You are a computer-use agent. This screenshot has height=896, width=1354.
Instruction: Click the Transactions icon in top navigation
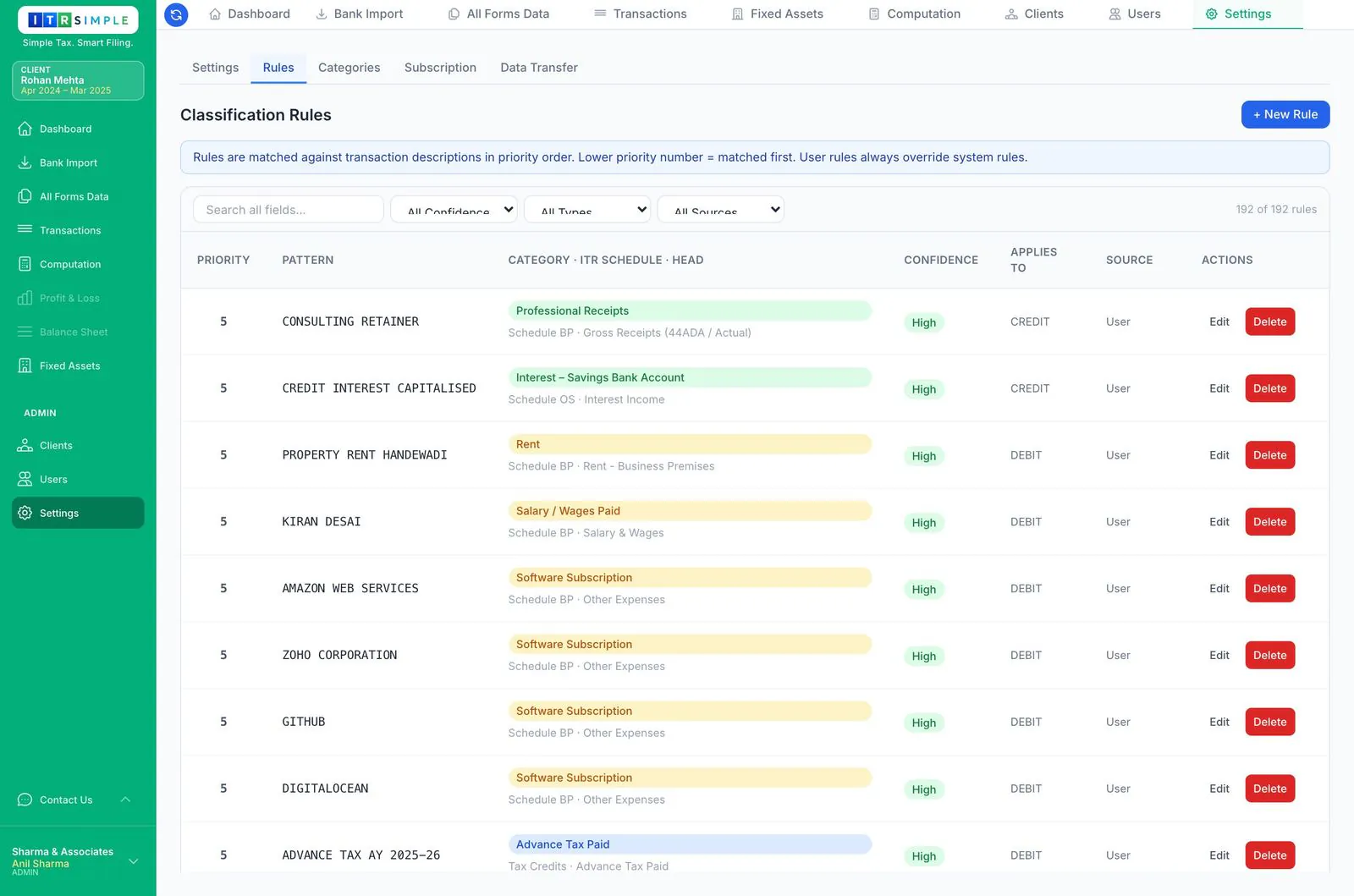pyautogui.click(x=601, y=14)
